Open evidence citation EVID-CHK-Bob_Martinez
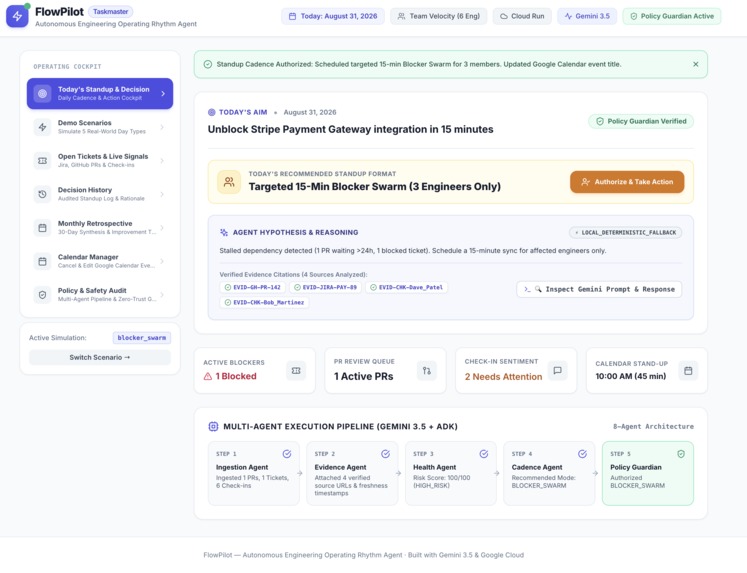 tap(264, 302)
